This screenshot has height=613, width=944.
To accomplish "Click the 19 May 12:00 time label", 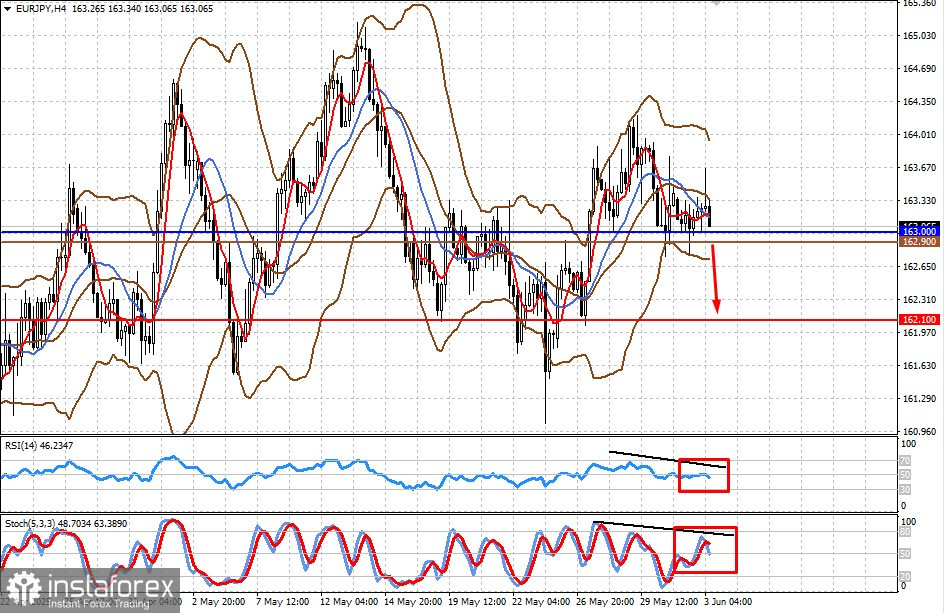I will point(477,602).
